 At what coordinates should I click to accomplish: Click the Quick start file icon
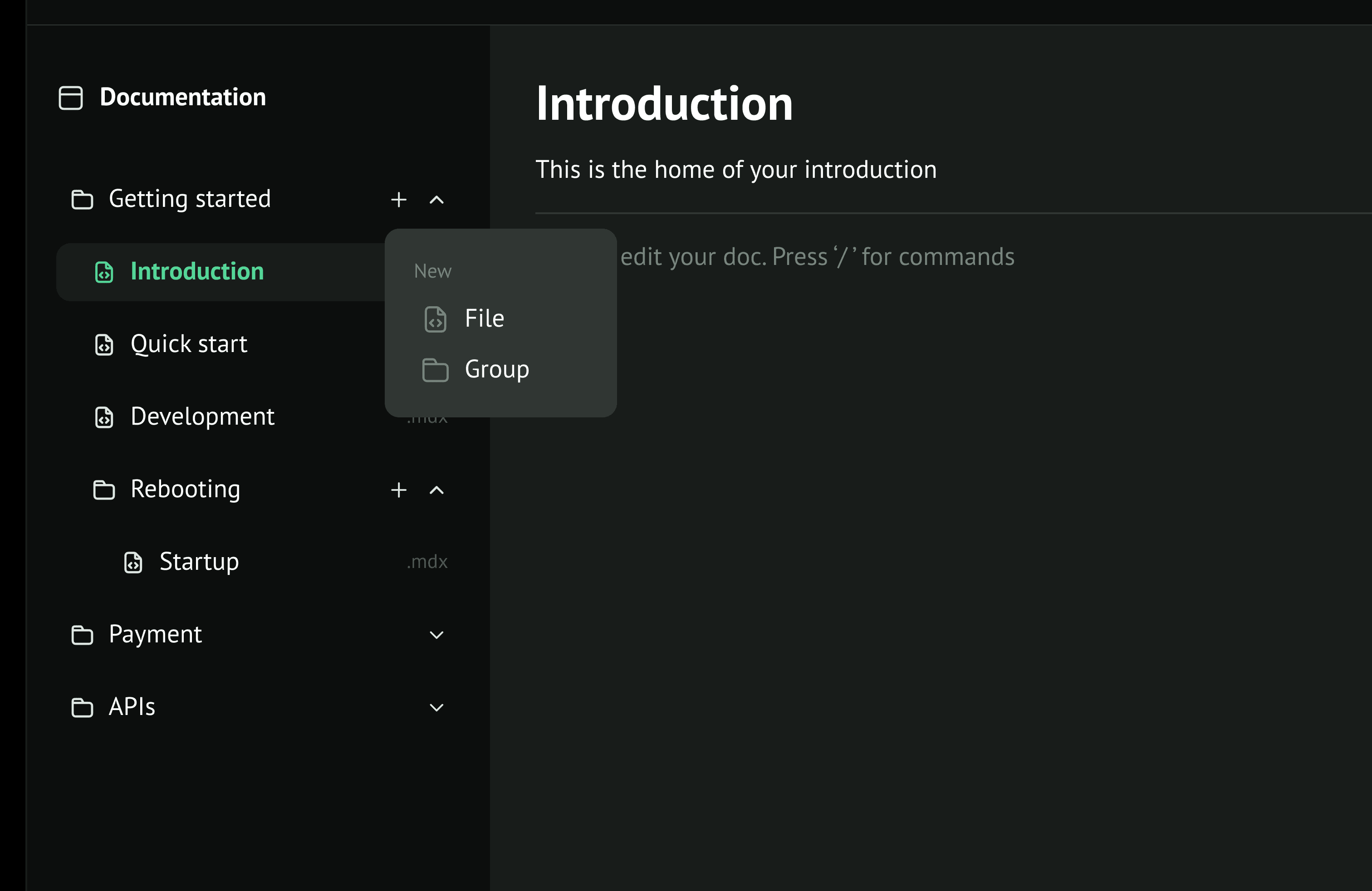pyautogui.click(x=104, y=345)
